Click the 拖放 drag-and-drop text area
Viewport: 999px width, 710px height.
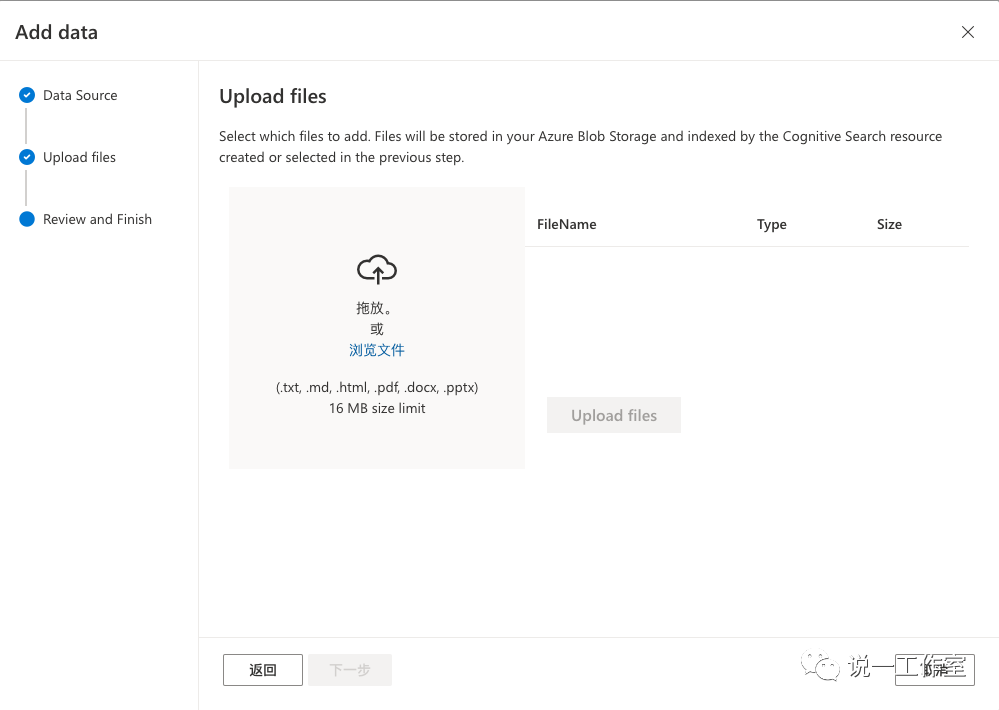click(375, 308)
